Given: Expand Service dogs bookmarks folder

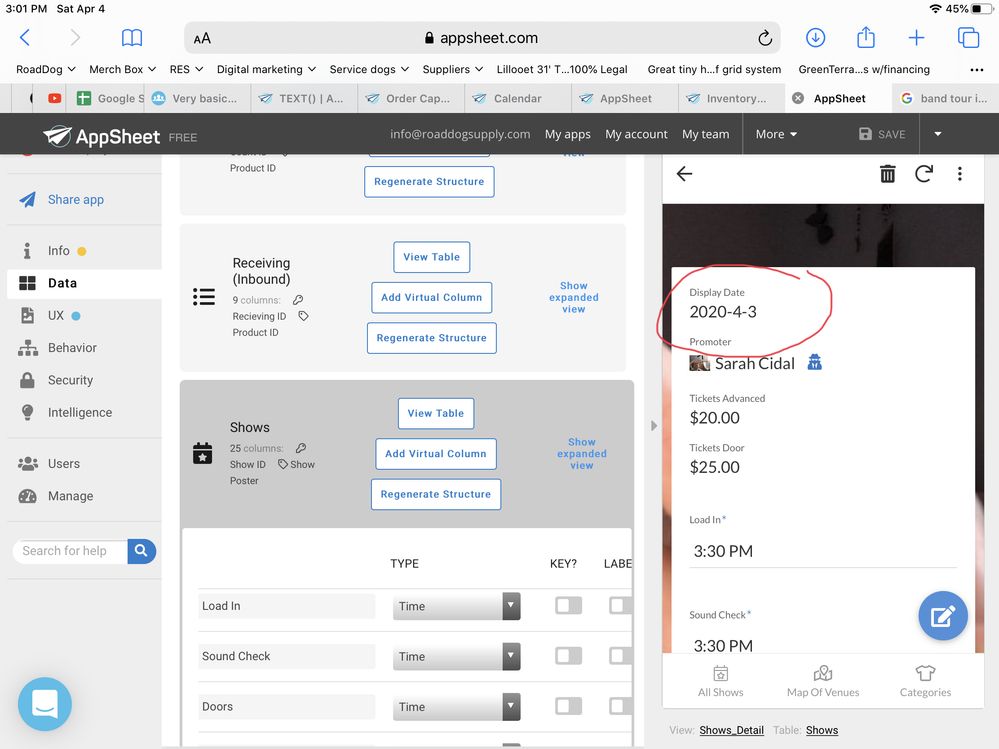Looking at the screenshot, I should (369, 69).
